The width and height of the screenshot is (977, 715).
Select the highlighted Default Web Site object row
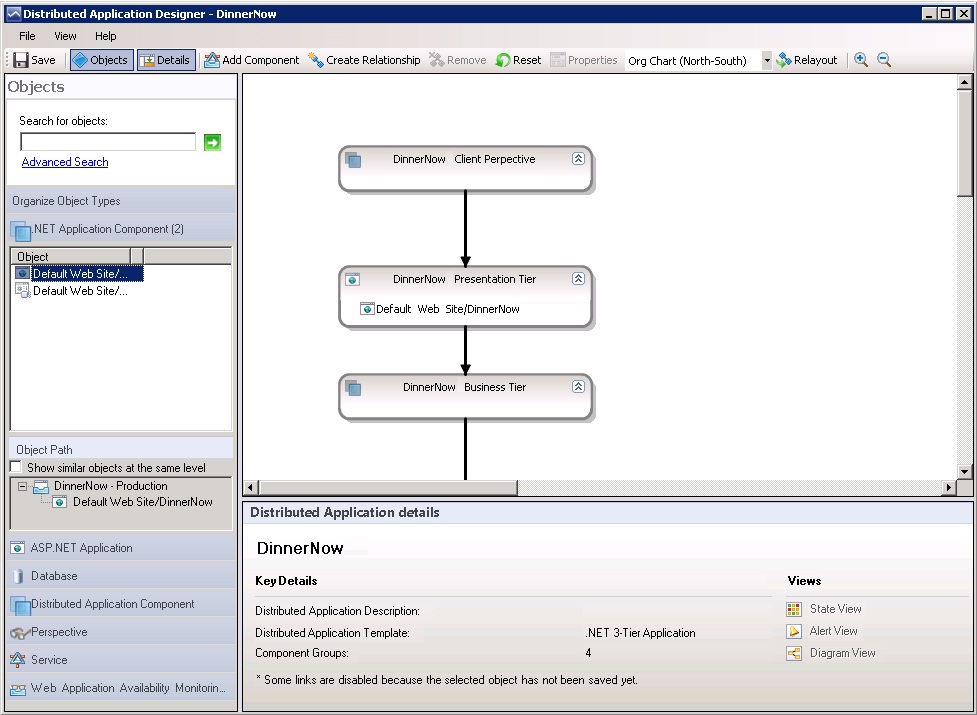coord(79,273)
